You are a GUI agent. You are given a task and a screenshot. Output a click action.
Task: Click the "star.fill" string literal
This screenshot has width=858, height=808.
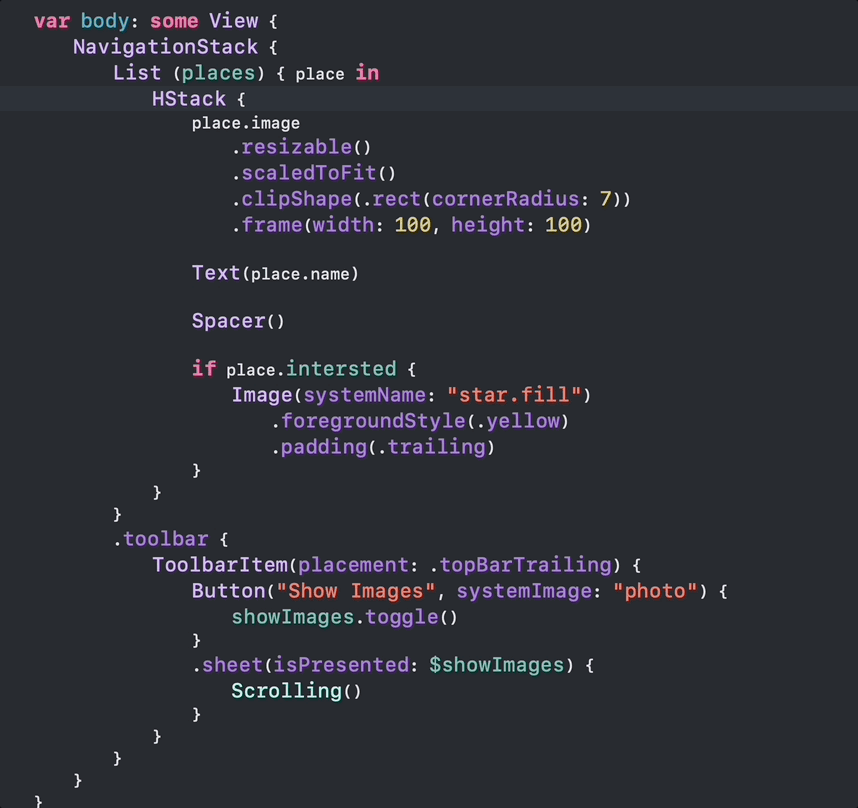(514, 395)
